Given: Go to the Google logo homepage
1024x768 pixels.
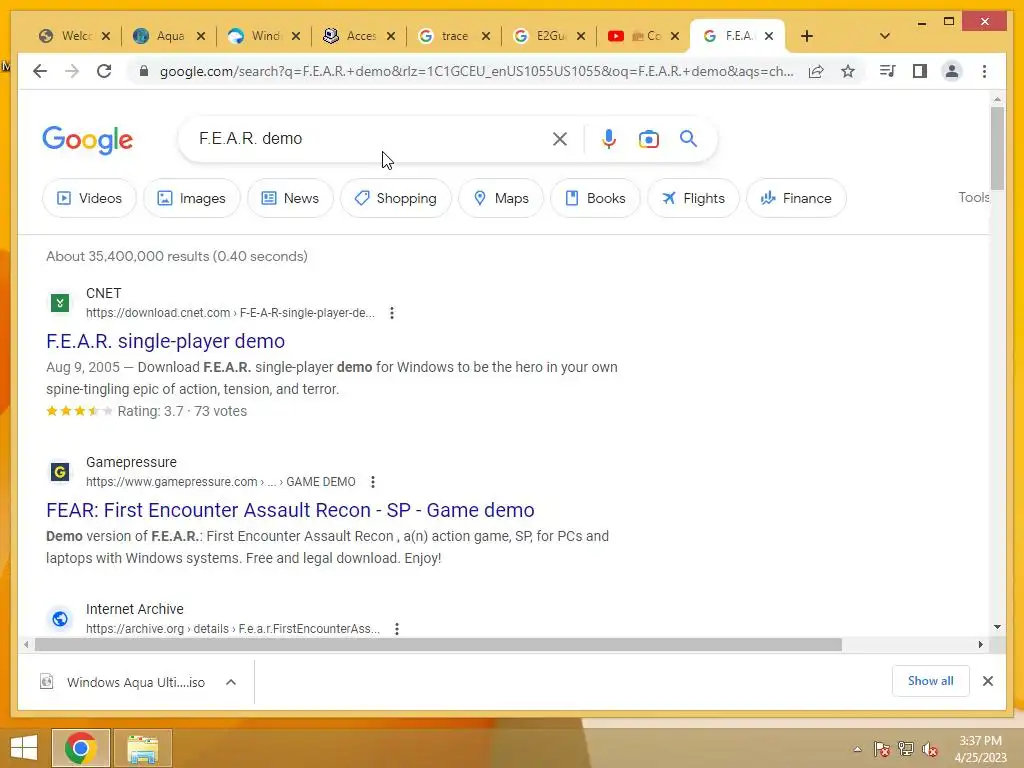Looking at the screenshot, I should pos(88,140).
